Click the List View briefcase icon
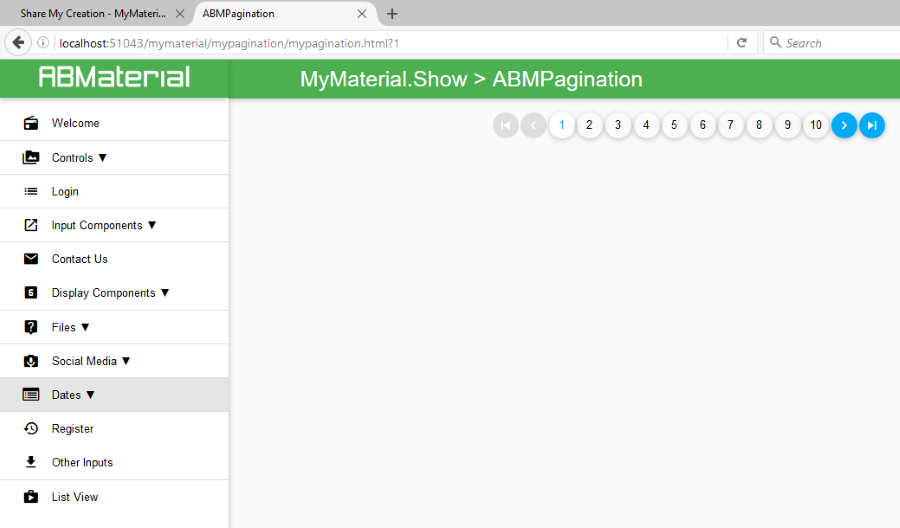The height and width of the screenshot is (528, 900). [31, 496]
